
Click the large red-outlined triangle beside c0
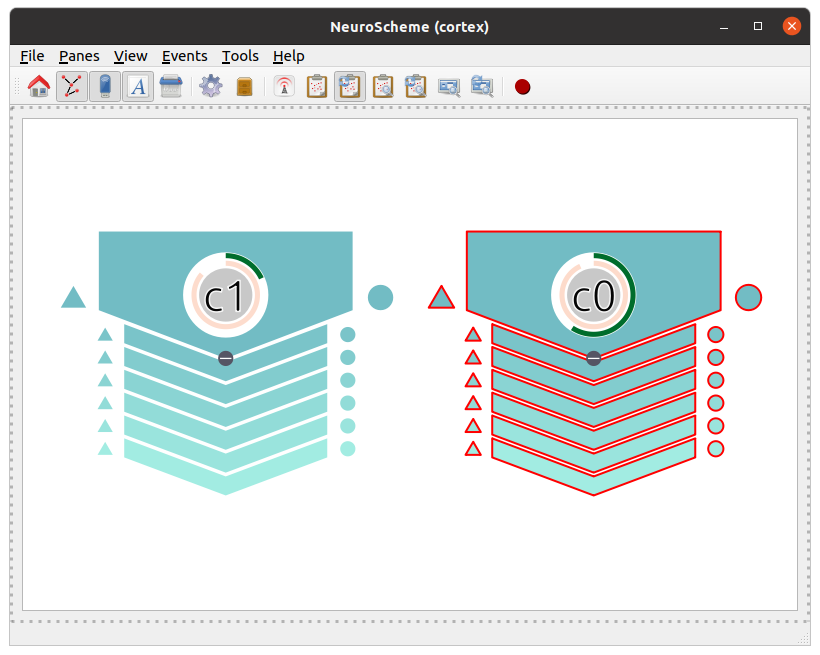(x=441, y=298)
